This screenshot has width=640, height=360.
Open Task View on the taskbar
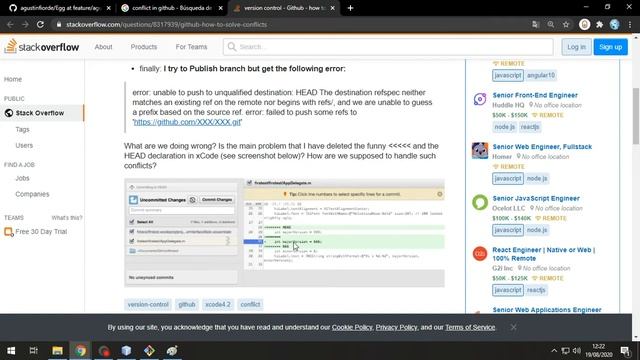coord(33,351)
